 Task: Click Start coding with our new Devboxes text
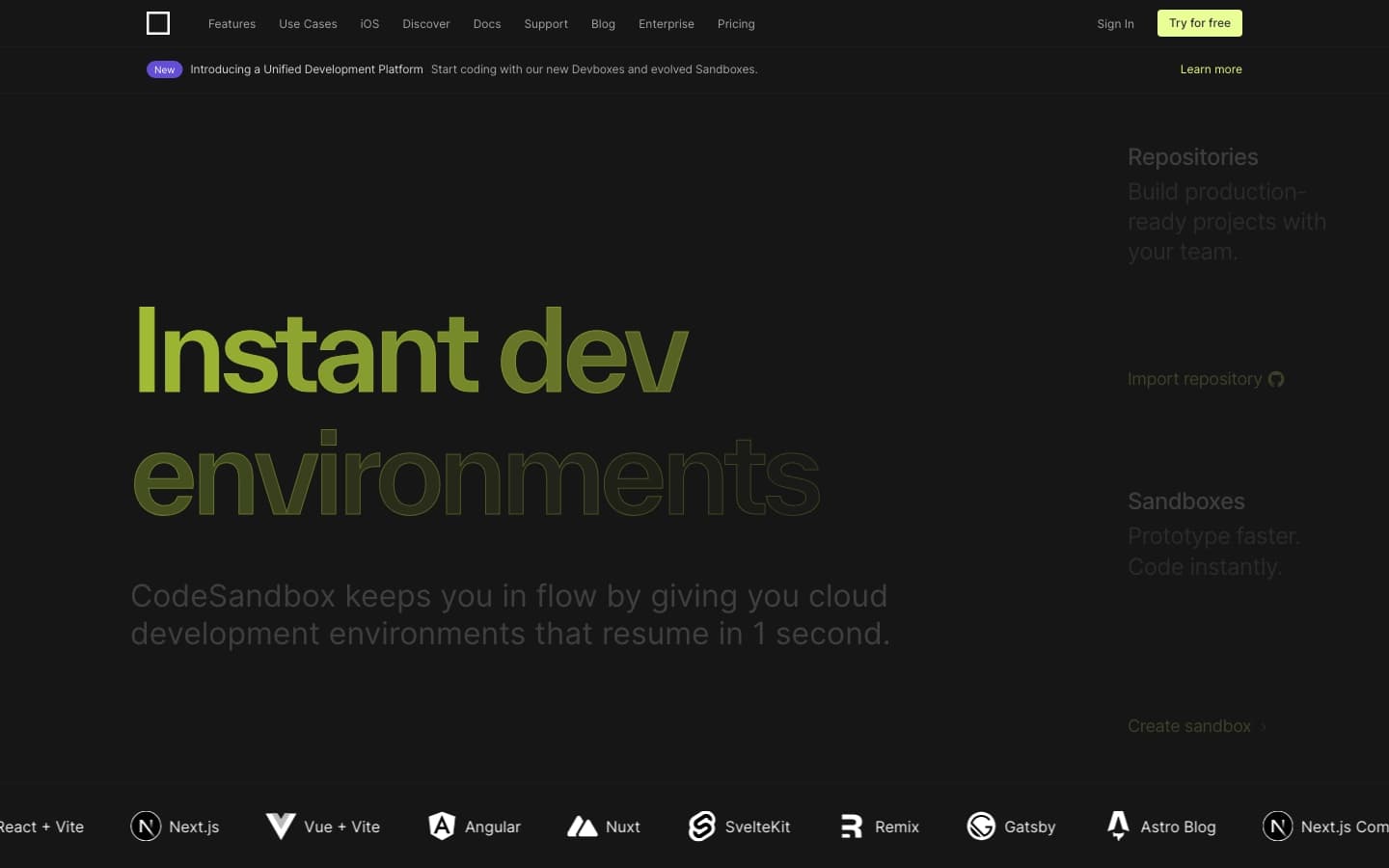click(594, 69)
